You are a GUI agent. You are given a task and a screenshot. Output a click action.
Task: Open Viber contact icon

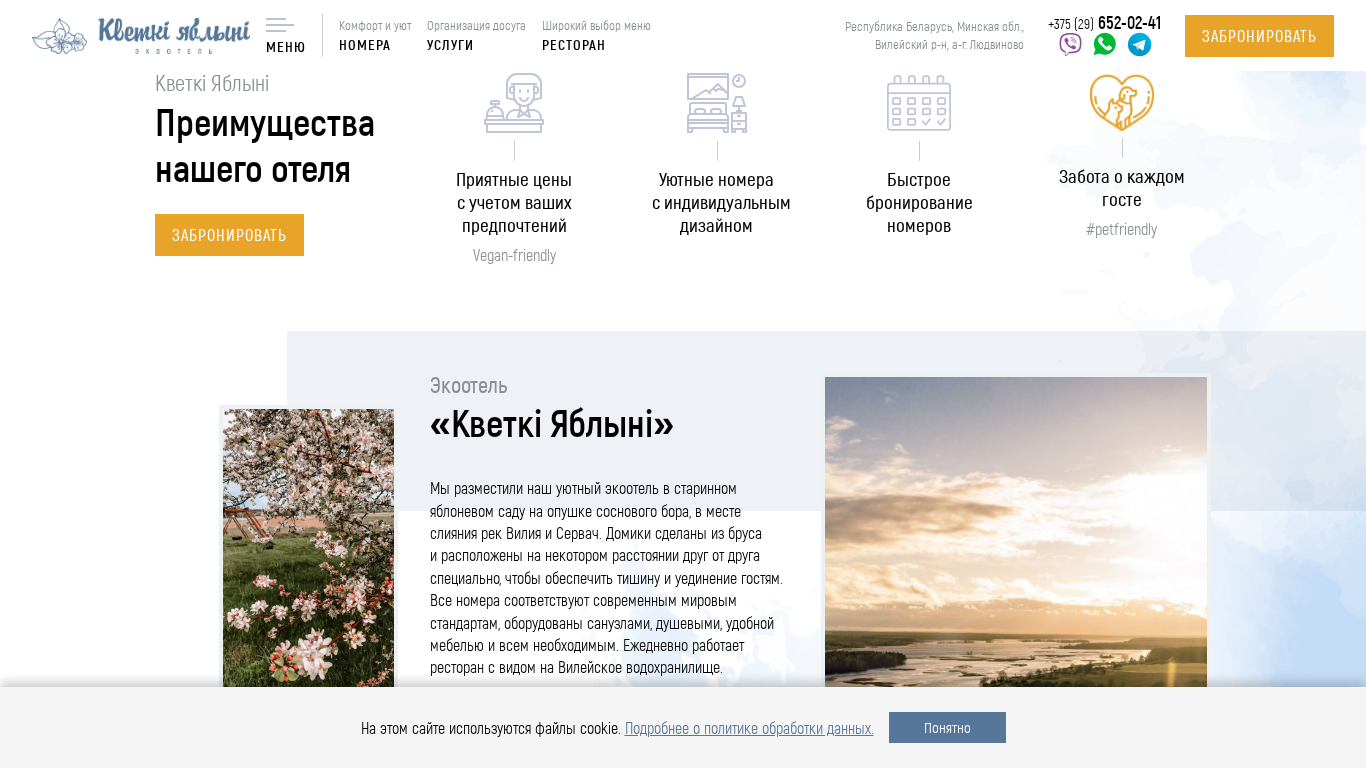1070,44
